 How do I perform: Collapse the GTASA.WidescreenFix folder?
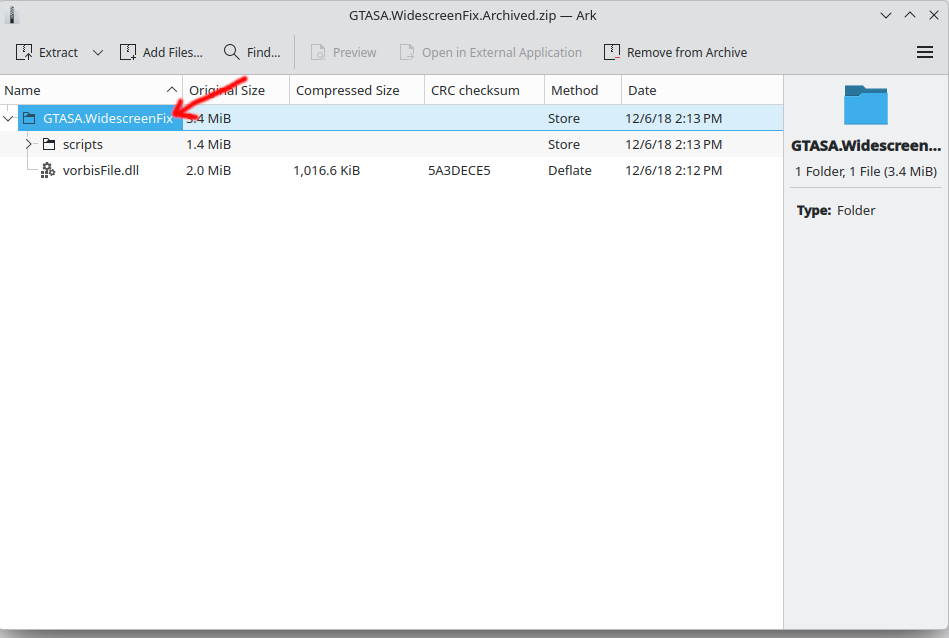click(x=8, y=119)
